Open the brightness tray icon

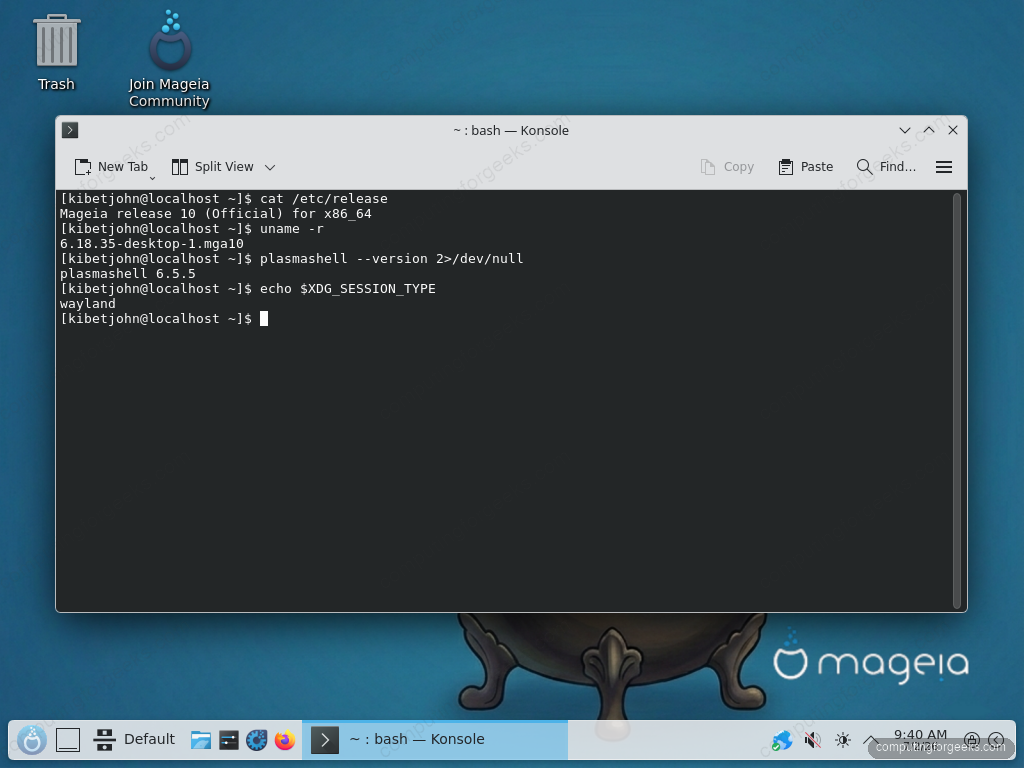(842, 741)
